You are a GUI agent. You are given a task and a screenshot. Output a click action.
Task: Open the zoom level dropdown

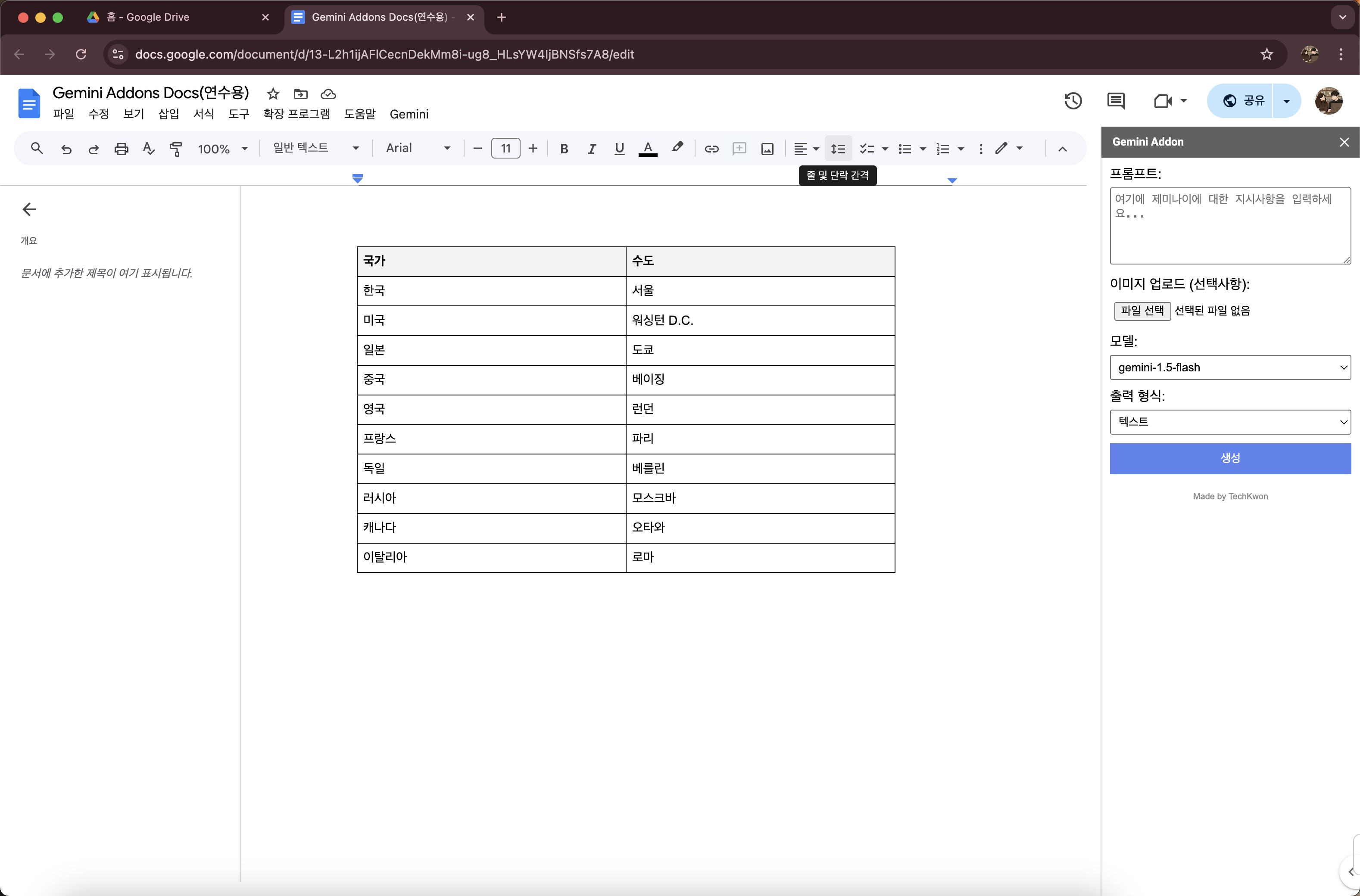tap(222, 149)
